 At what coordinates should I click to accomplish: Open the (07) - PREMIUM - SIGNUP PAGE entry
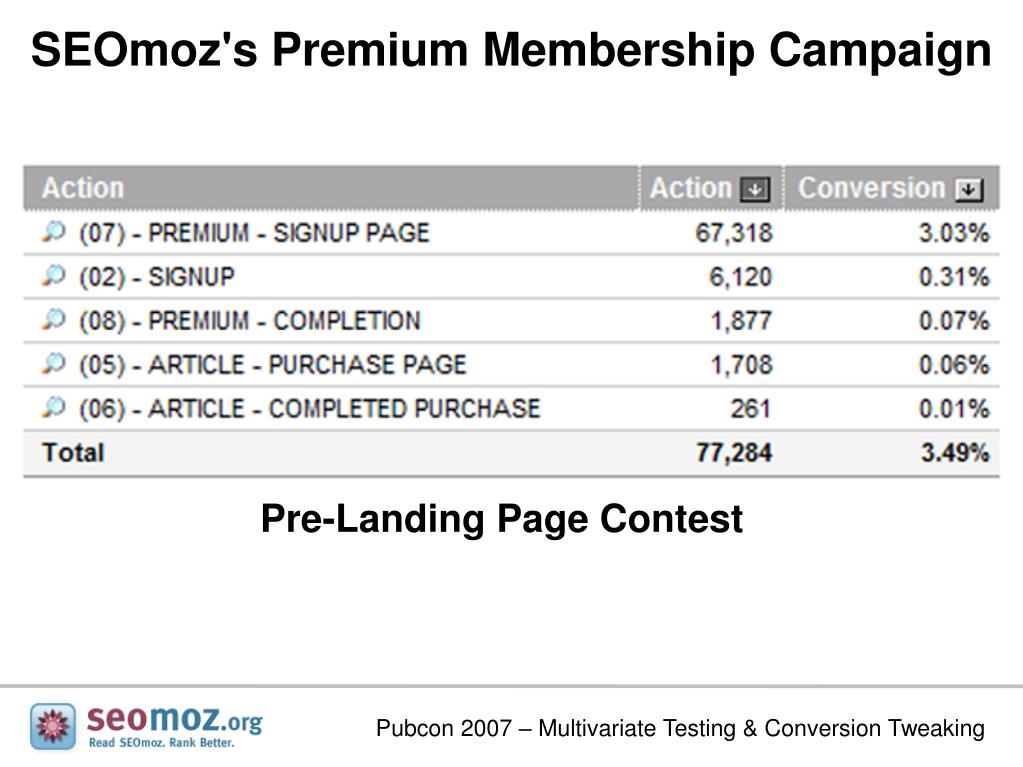(x=254, y=233)
